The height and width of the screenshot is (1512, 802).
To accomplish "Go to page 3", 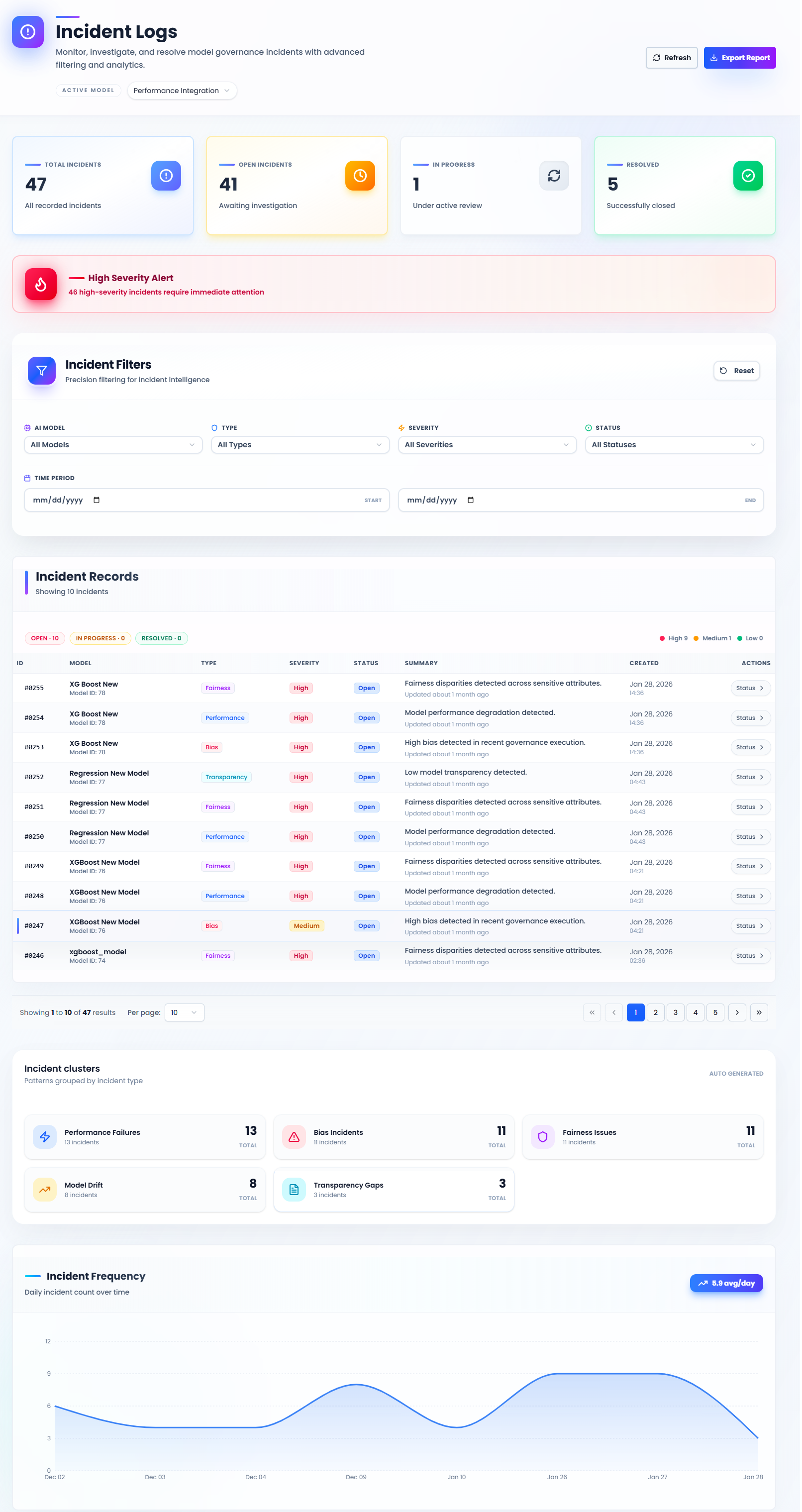I will tap(676, 1012).
